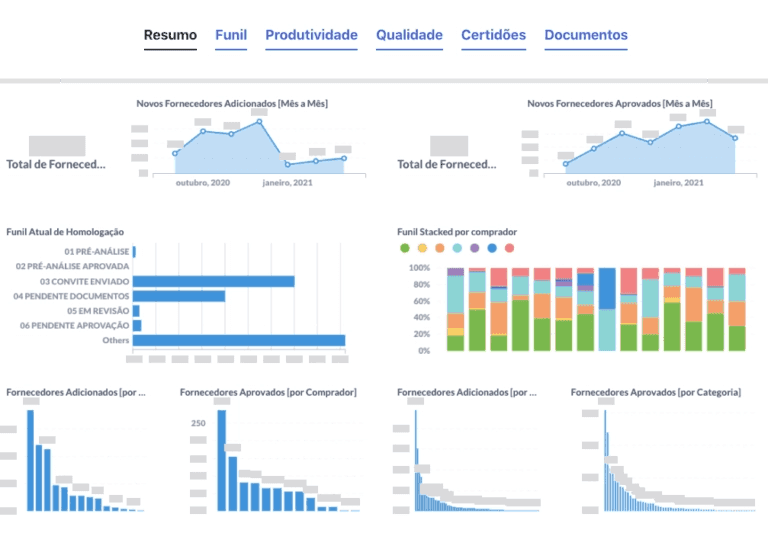Toggle the purple legend dot
The height and width of the screenshot is (546, 768).
click(475, 248)
